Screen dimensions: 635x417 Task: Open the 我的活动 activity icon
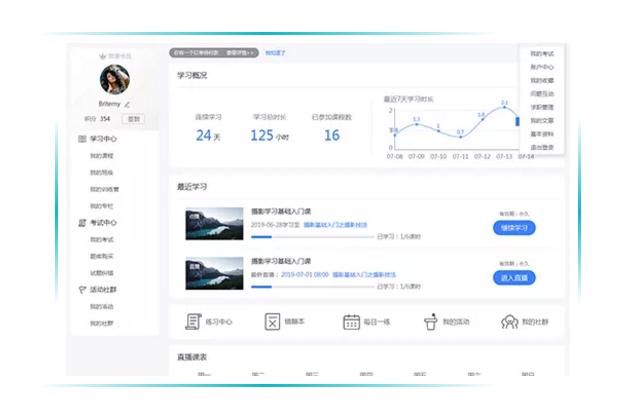pos(430,321)
